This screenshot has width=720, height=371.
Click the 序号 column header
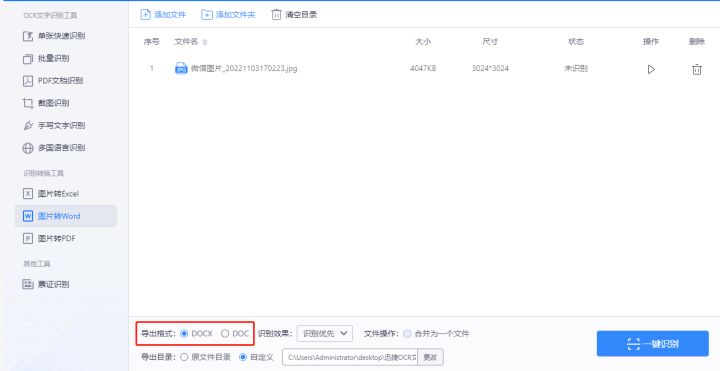click(152, 41)
